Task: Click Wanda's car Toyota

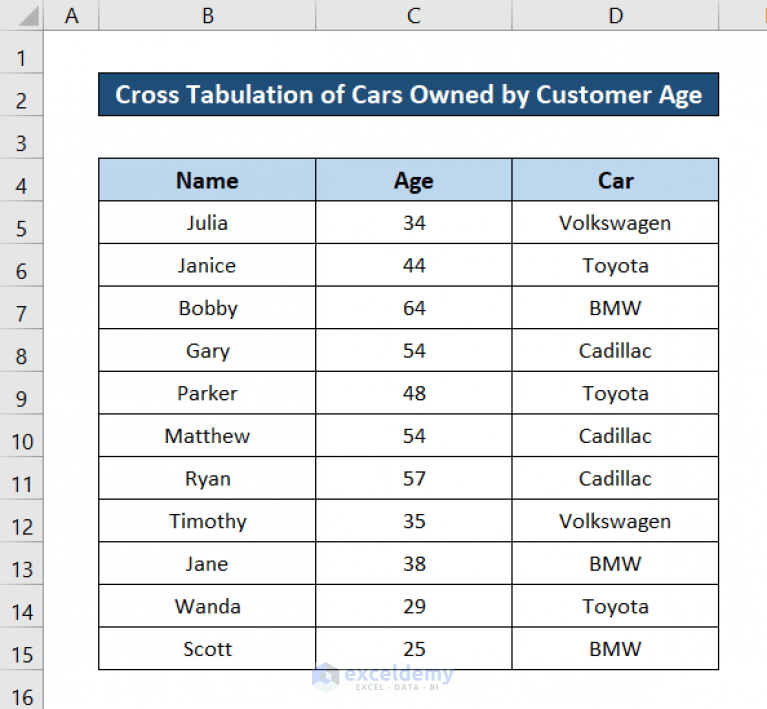Action: [x=615, y=606]
